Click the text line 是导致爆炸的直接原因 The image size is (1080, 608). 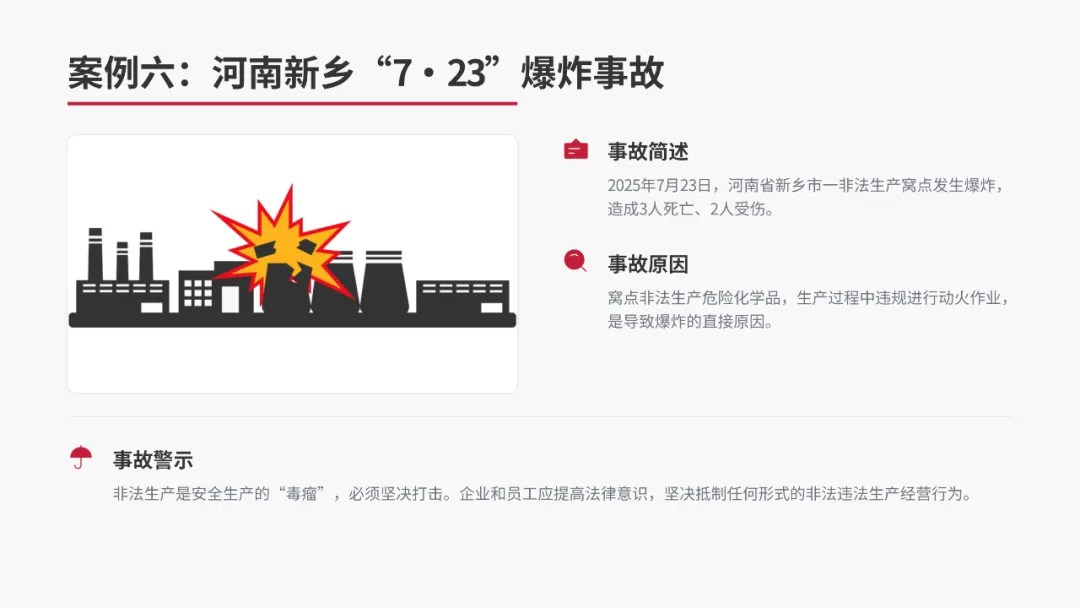(691, 322)
